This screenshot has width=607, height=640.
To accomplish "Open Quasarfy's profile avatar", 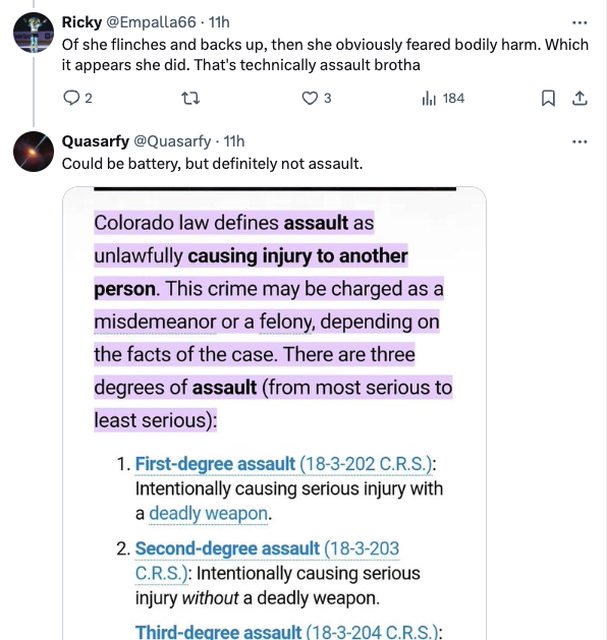I will pos(33,150).
